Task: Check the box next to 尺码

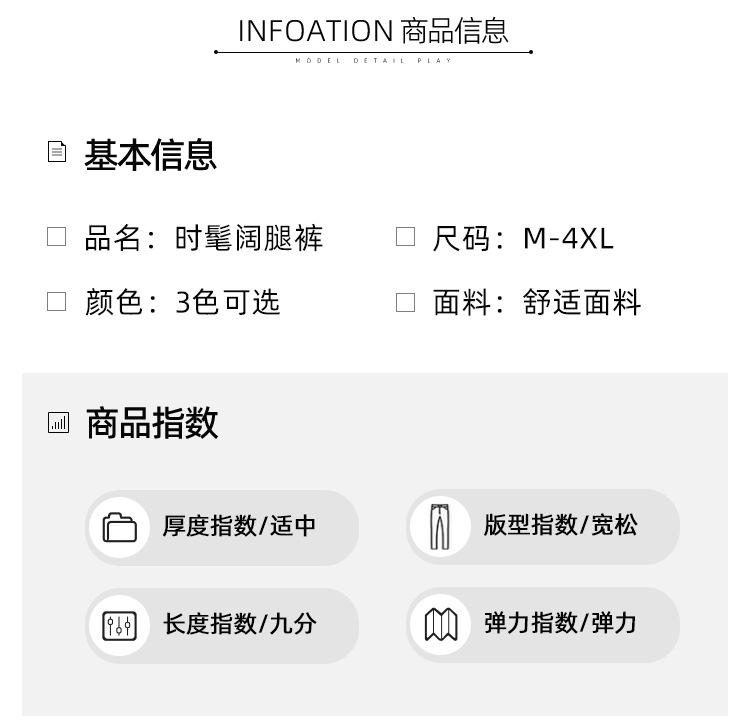Action: (x=405, y=237)
